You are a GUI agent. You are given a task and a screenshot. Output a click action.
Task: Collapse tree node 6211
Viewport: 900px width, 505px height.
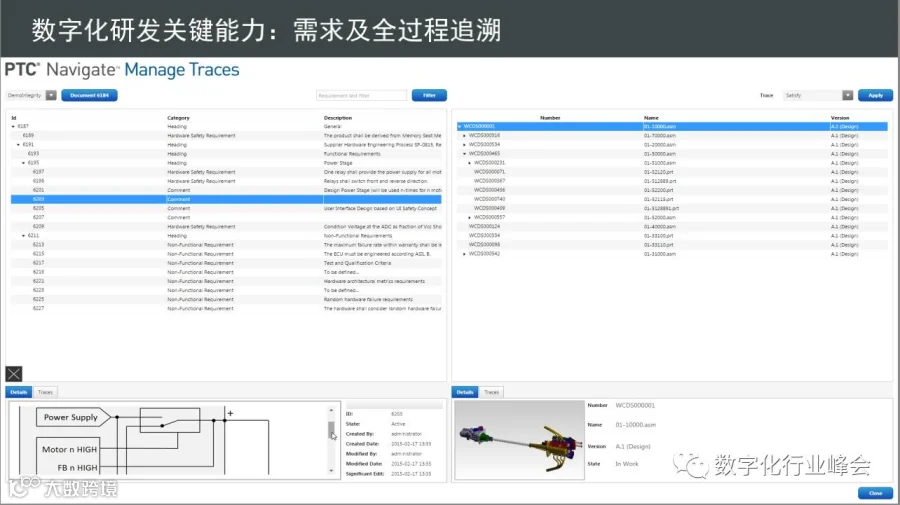[x=24, y=236]
